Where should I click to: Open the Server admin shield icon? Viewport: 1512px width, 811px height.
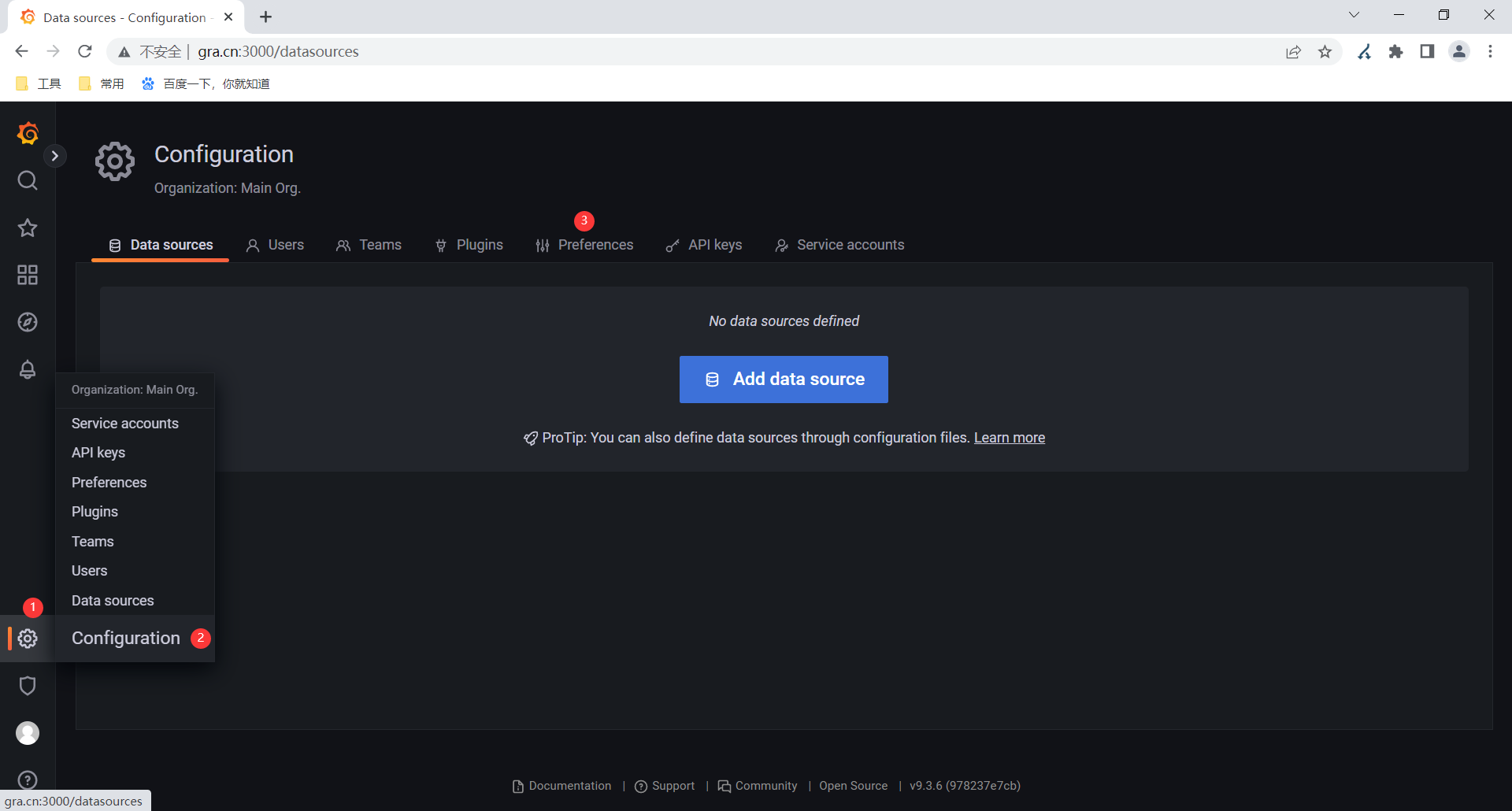(x=28, y=686)
